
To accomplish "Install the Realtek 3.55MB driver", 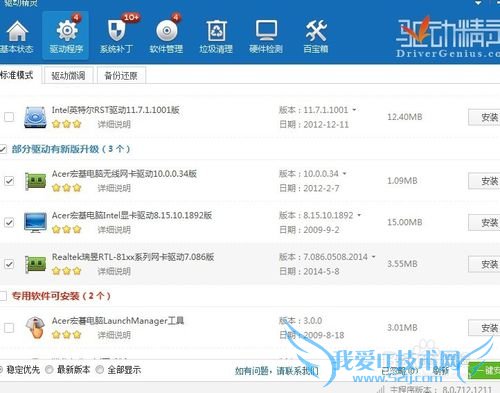I will pos(484,264).
